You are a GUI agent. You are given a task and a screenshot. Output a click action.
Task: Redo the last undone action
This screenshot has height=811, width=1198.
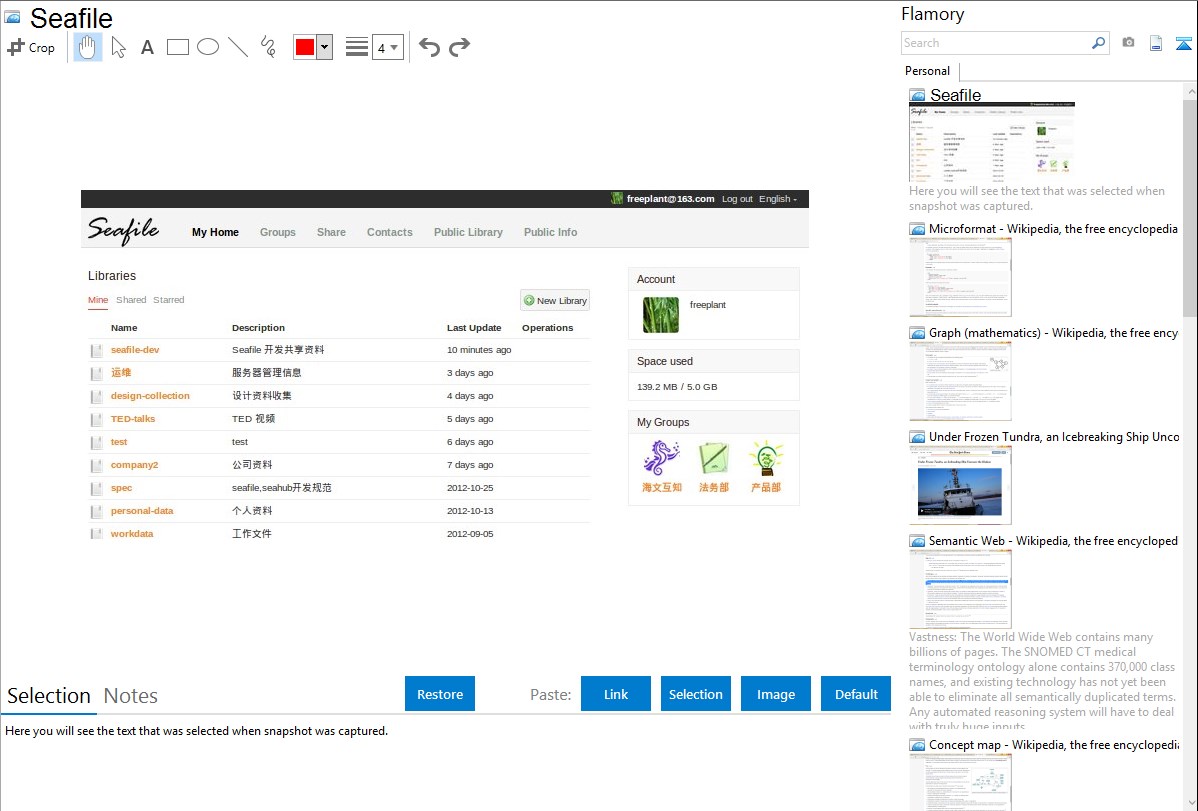click(x=459, y=47)
